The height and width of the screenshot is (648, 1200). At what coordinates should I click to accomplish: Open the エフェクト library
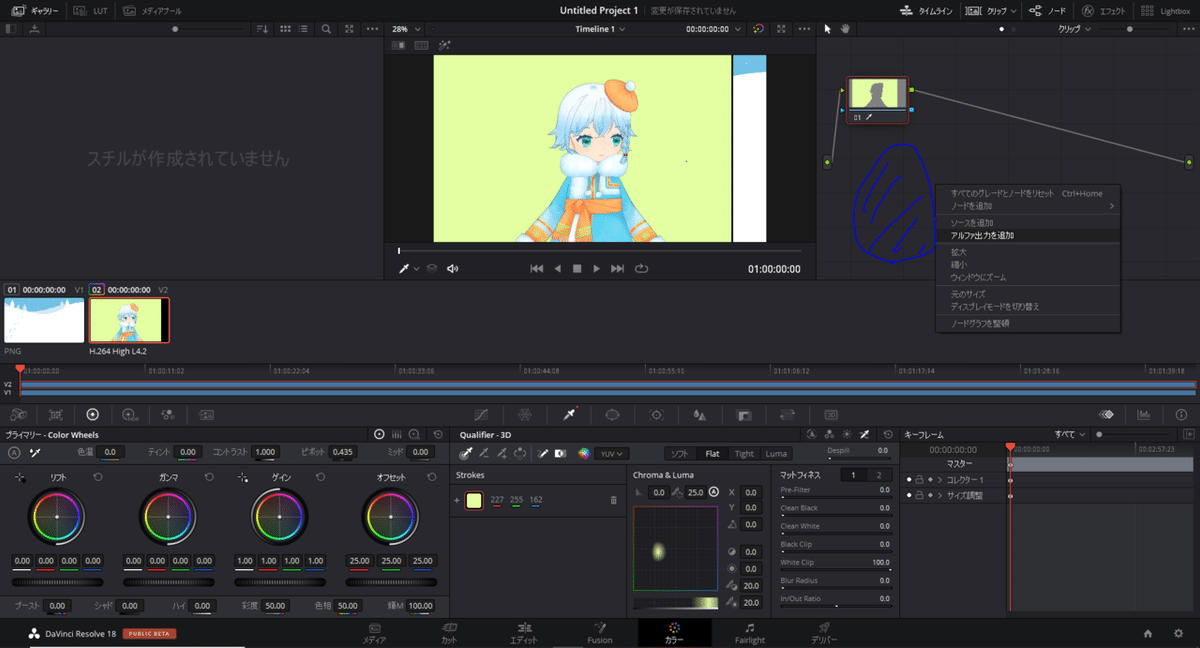(1103, 10)
